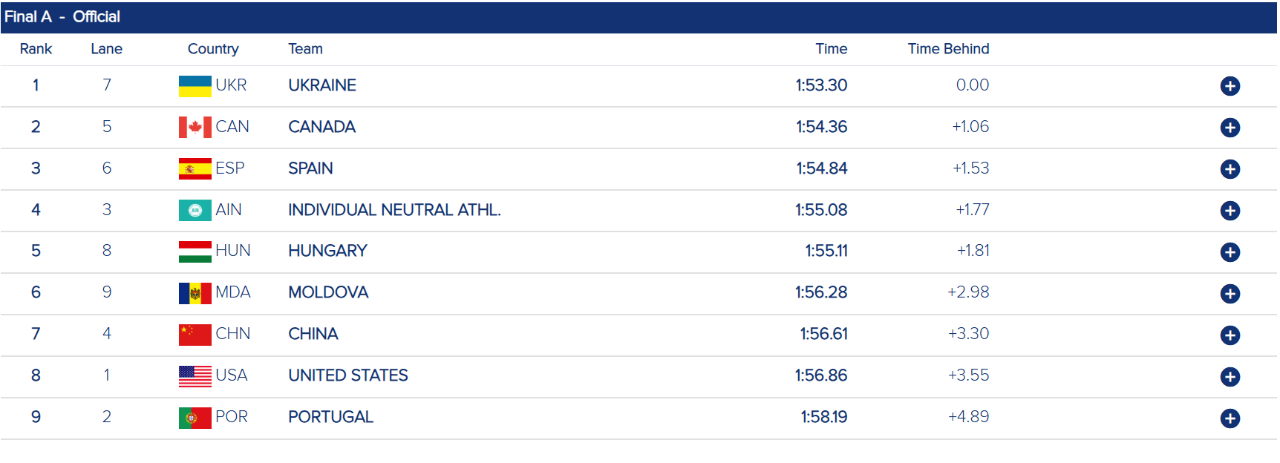Expand the Hungary row plus icon

(x=1230, y=252)
